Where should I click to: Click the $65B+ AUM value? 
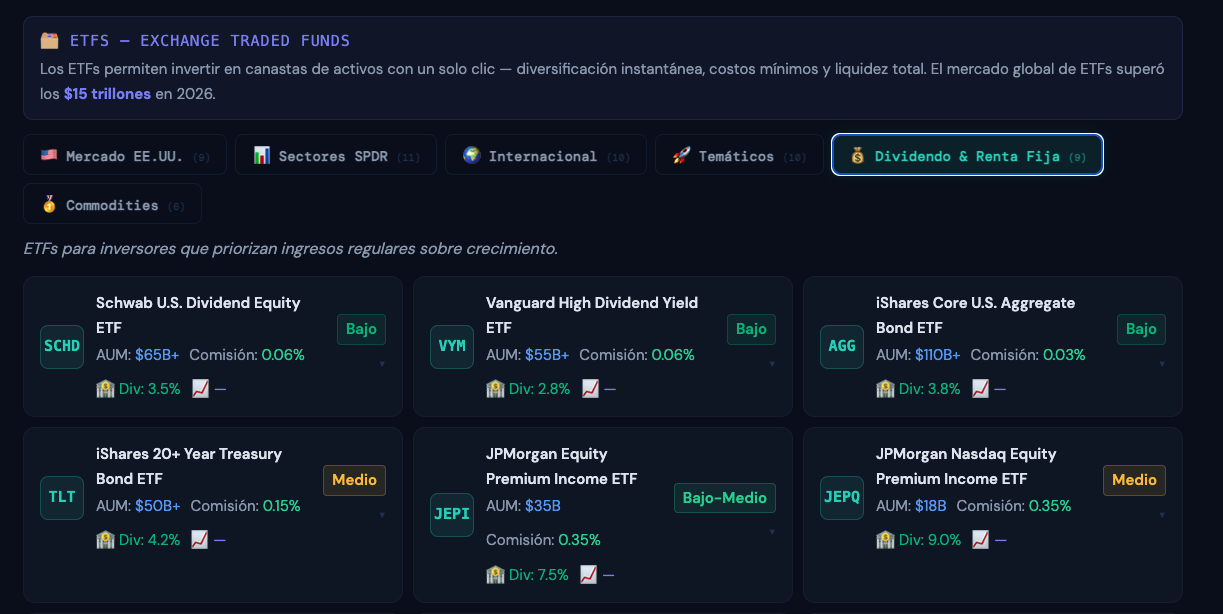(x=157, y=355)
